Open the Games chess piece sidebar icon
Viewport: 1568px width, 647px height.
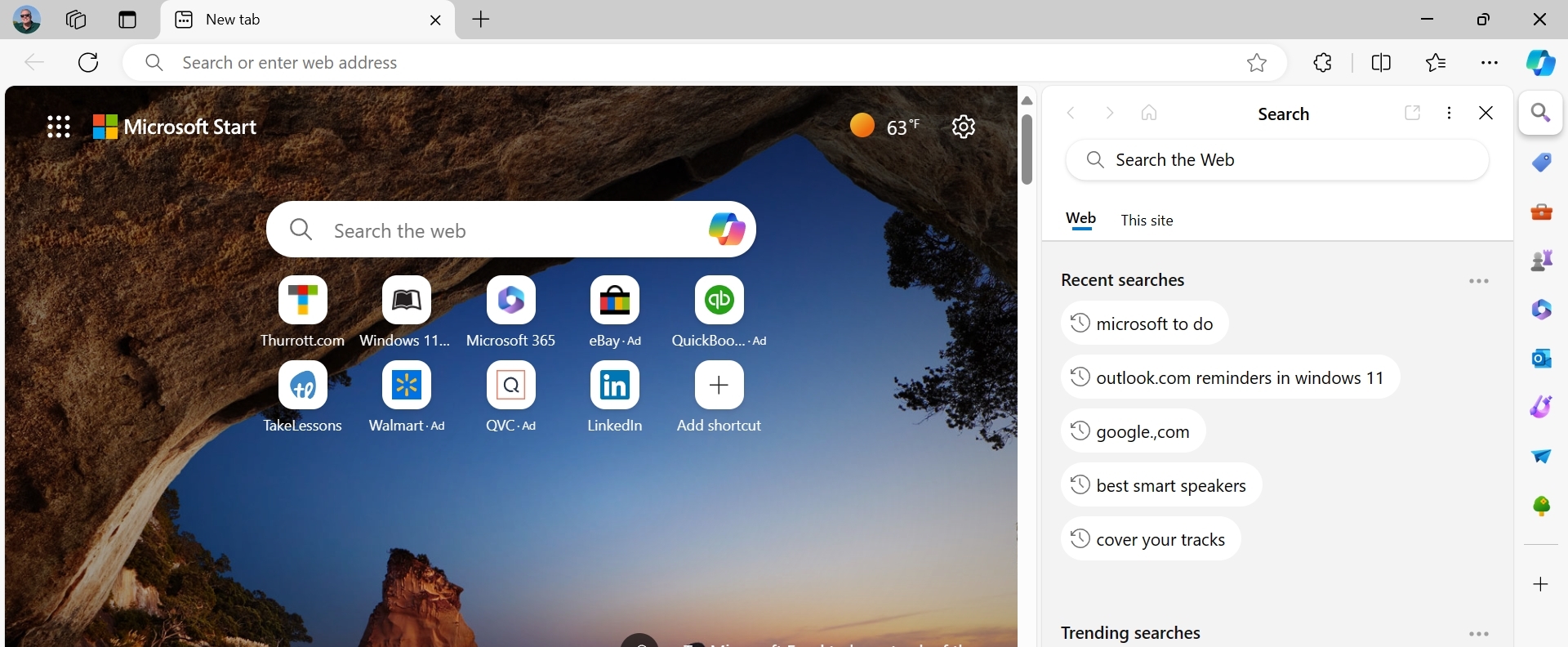coord(1541,261)
